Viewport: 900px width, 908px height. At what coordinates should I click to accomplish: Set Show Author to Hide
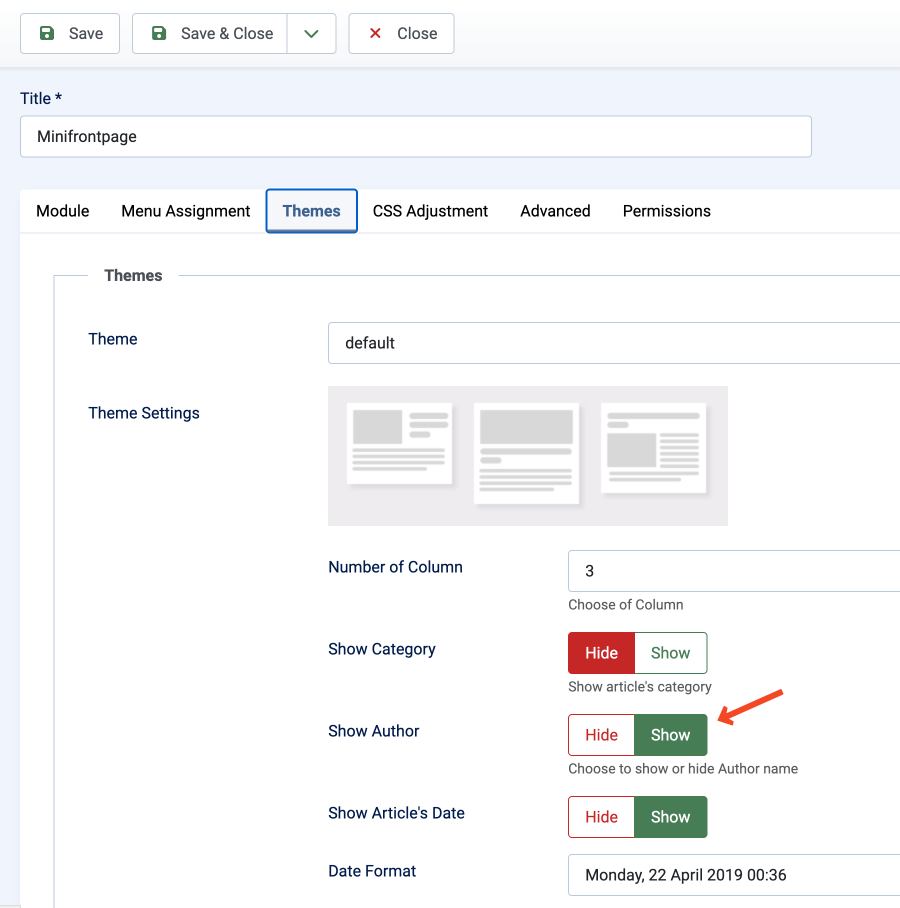click(x=601, y=735)
